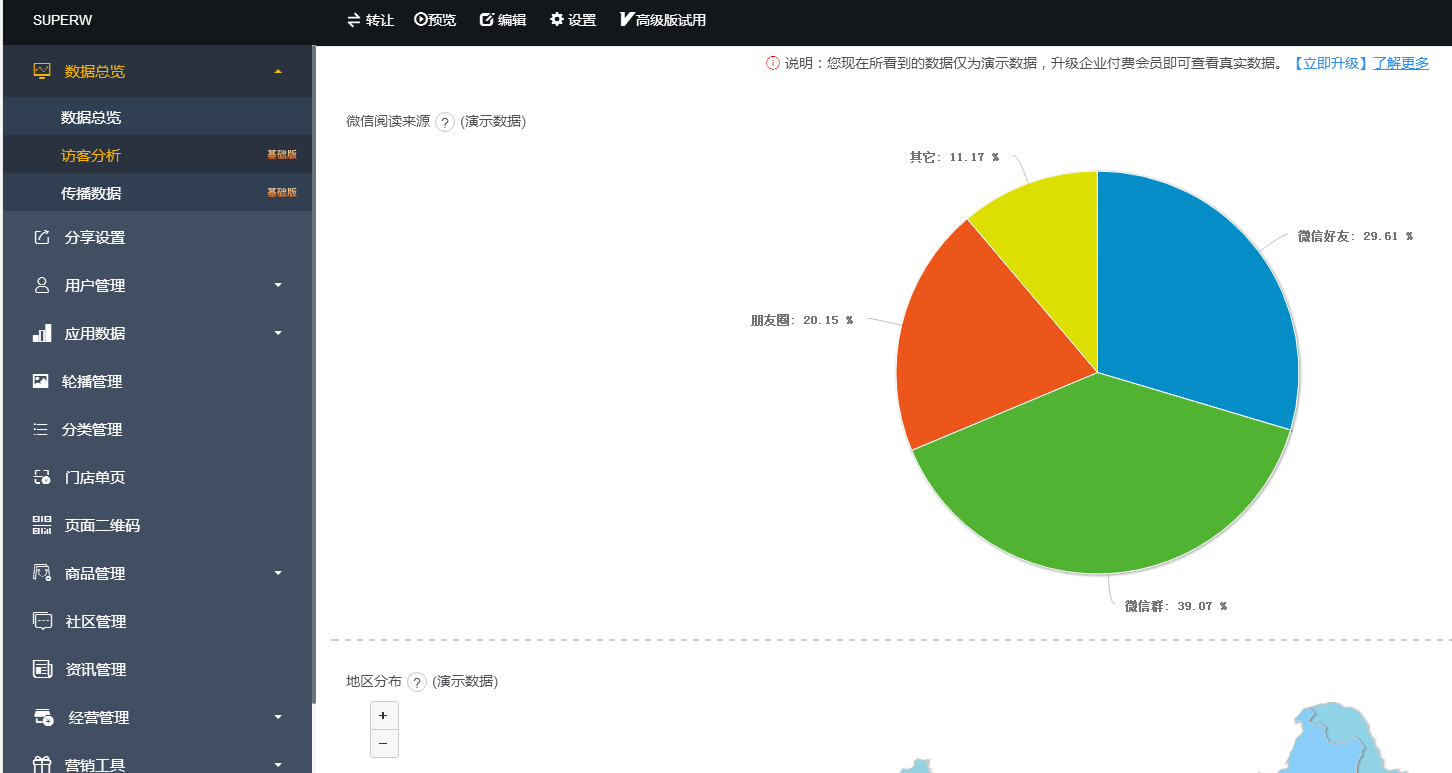Select the 访客分析 submenu item
The width and height of the screenshot is (1452, 773).
point(157,155)
